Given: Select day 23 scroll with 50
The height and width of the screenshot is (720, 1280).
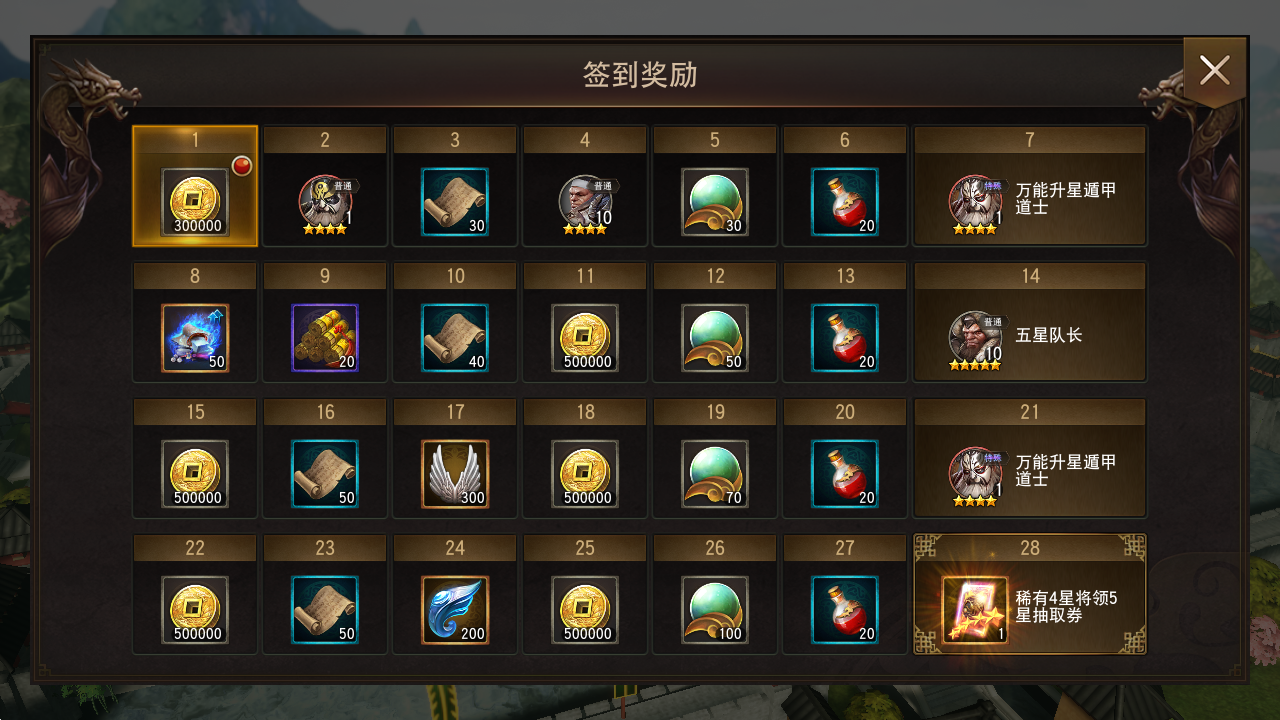Looking at the screenshot, I should (325, 610).
